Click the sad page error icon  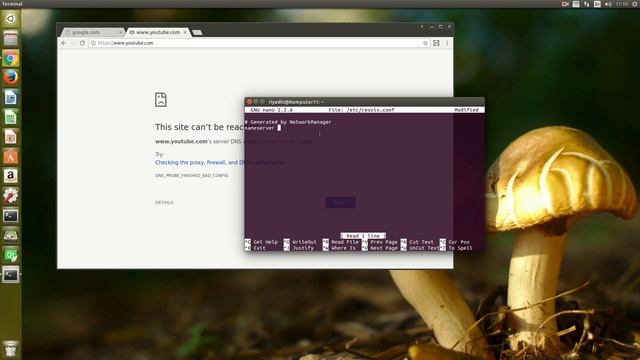point(161,100)
